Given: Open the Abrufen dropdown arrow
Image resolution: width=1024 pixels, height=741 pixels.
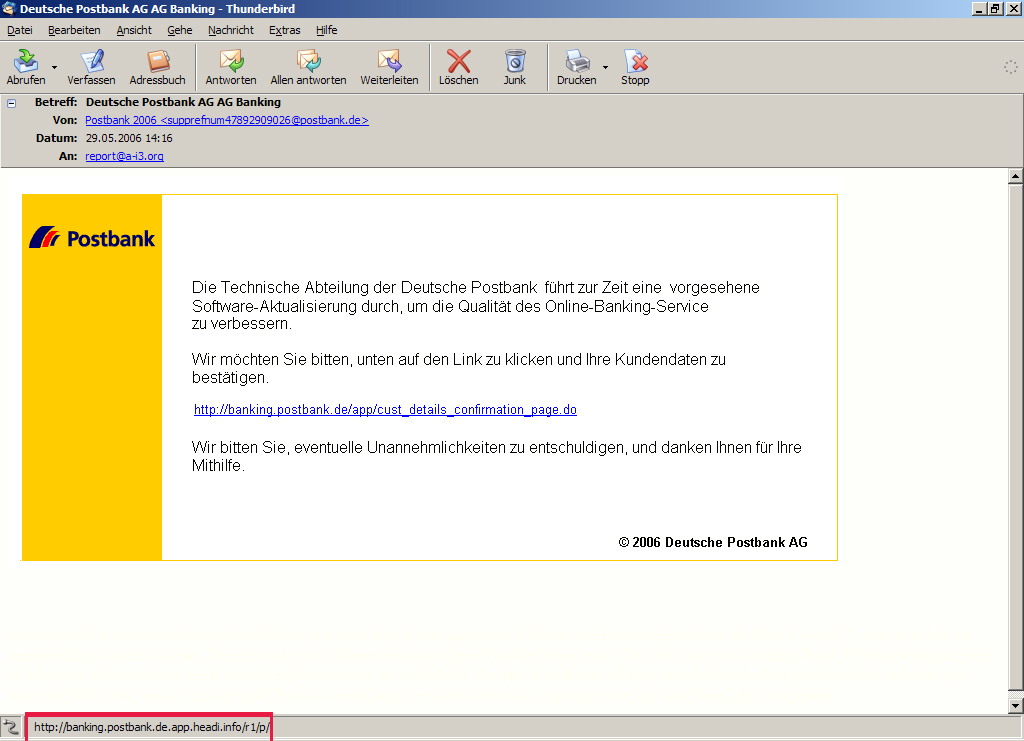Looking at the screenshot, I should 54,67.
